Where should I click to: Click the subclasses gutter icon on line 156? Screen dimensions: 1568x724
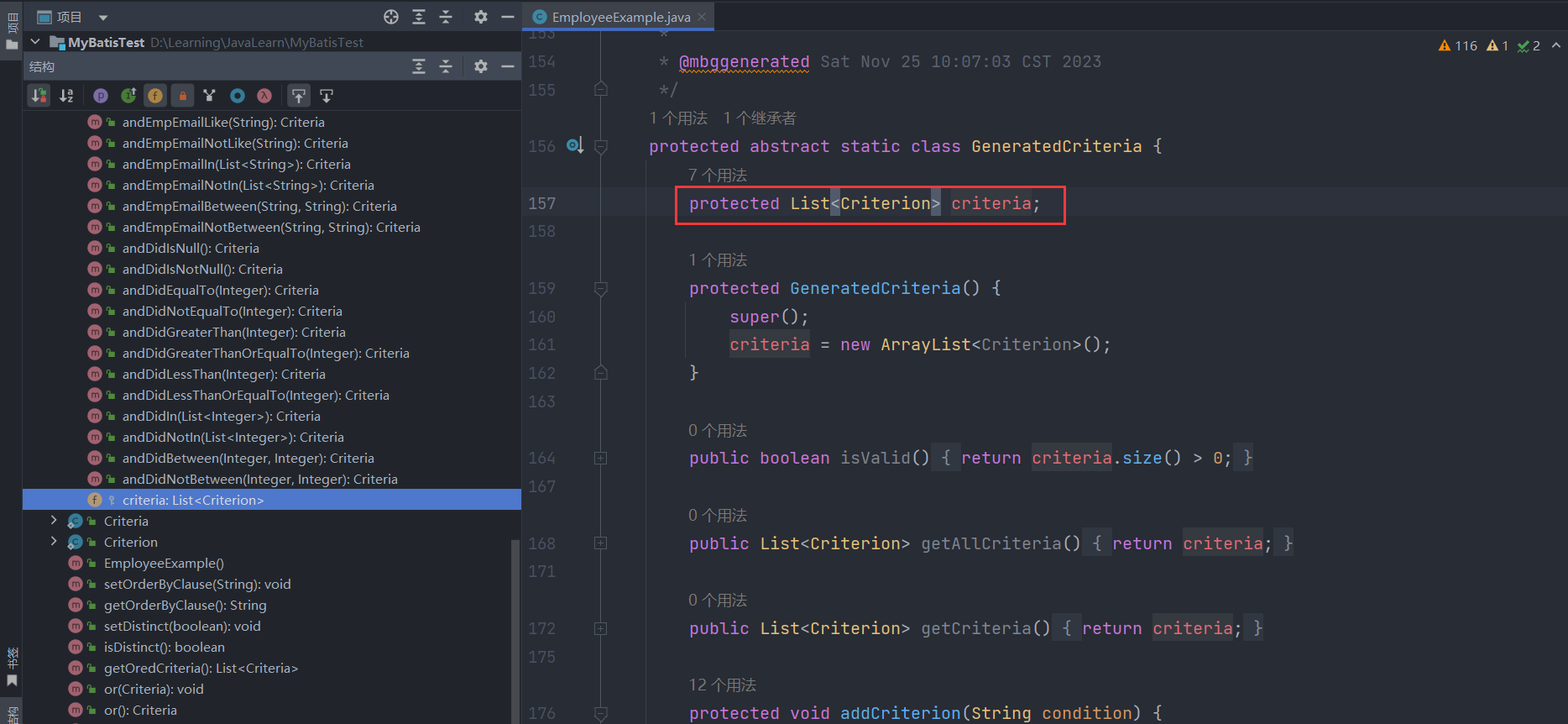click(x=574, y=145)
